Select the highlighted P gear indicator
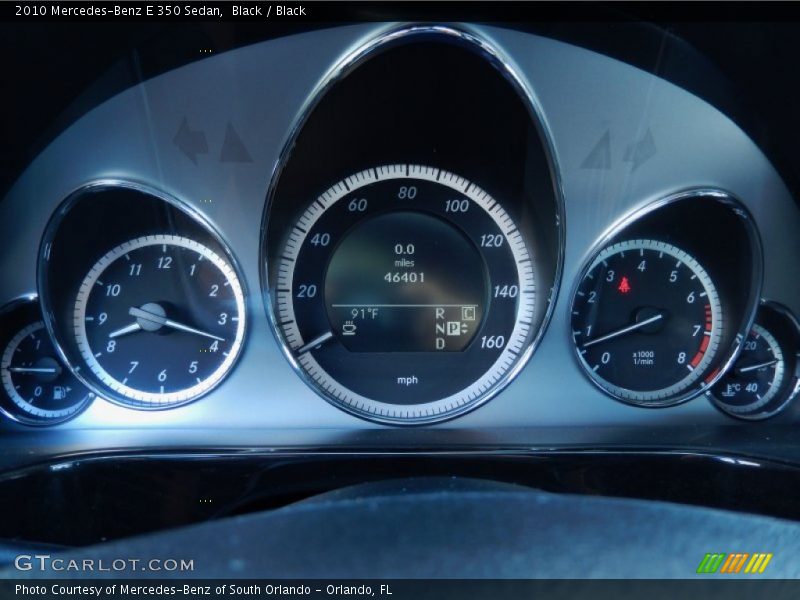The height and width of the screenshot is (600, 800). 453,328
